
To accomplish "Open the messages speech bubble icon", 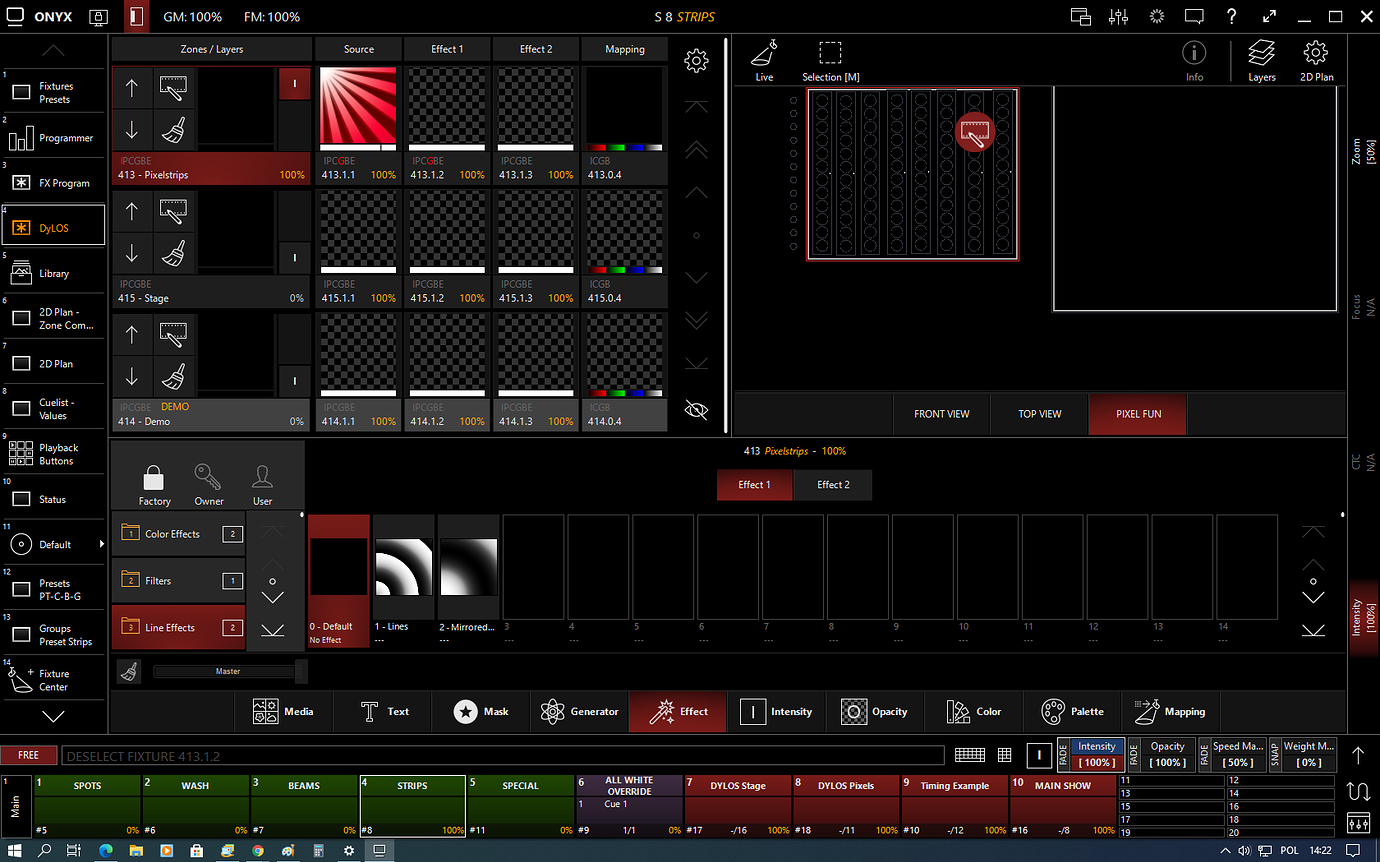I will [x=1194, y=16].
